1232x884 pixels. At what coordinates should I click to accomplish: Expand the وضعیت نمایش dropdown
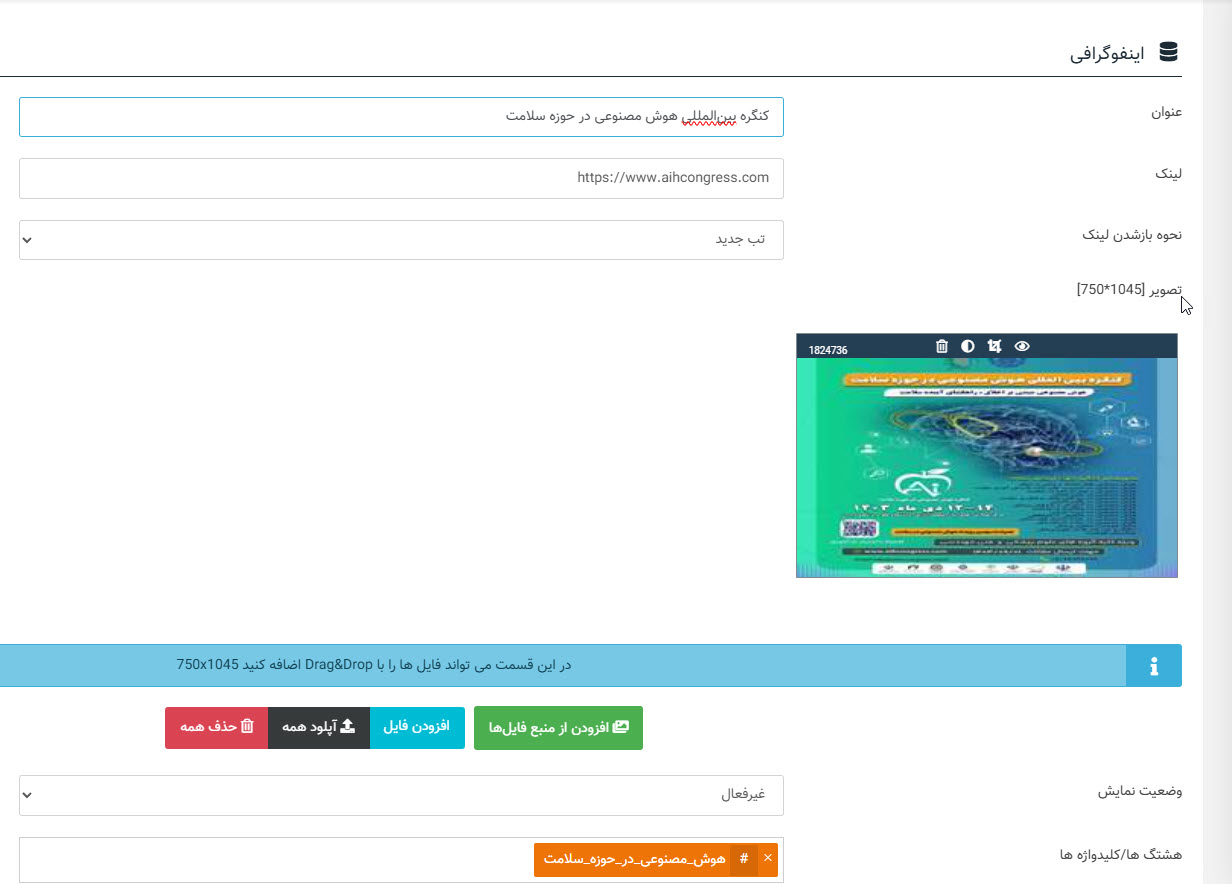pos(401,795)
